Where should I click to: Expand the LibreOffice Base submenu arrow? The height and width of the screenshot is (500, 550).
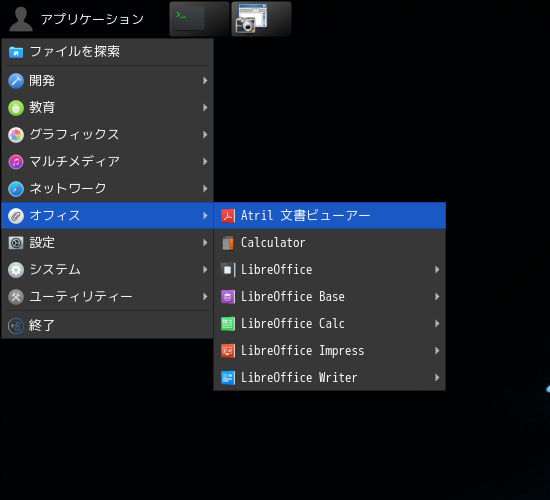[x=437, y=297]
